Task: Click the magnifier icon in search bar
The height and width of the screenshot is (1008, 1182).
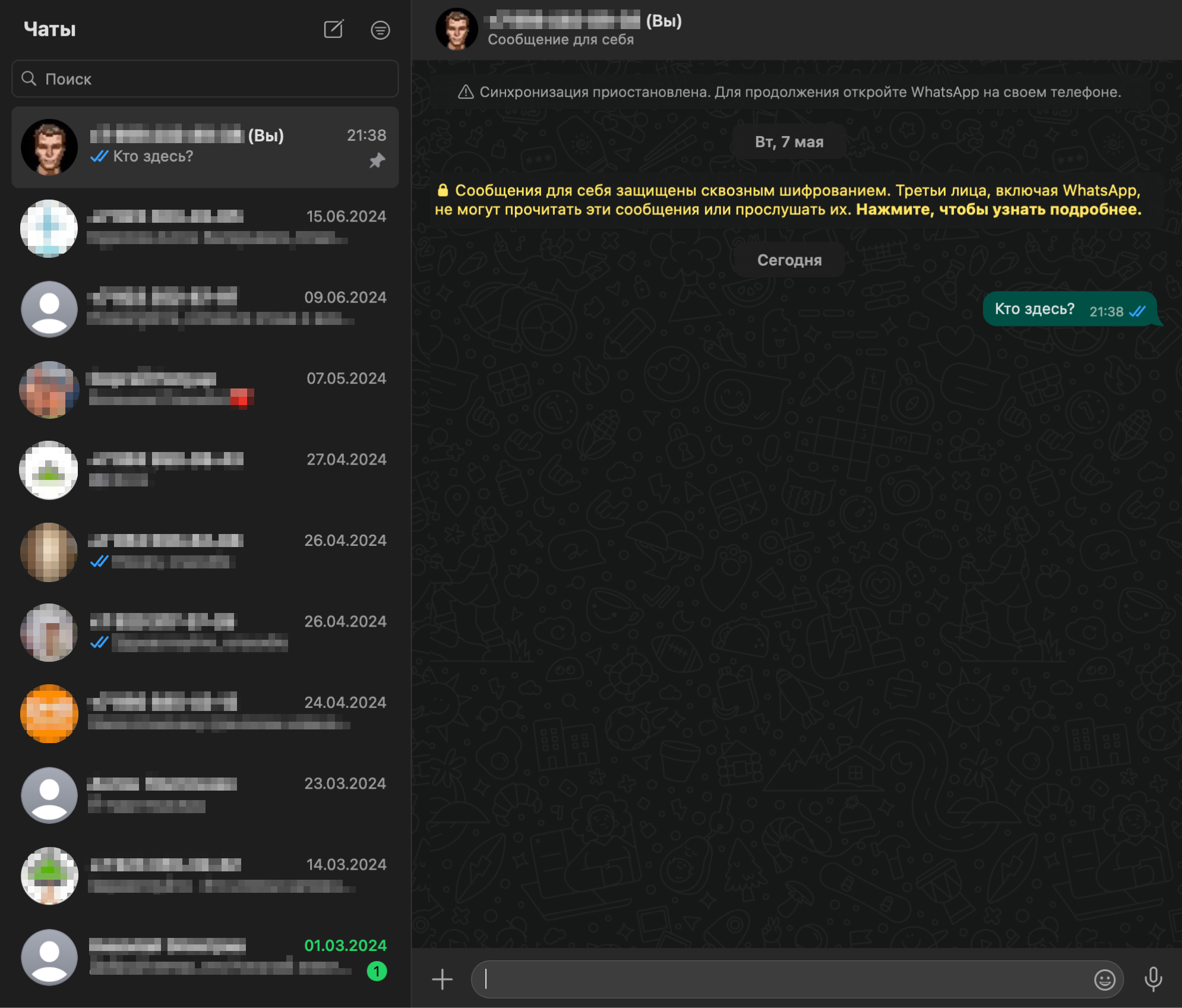Action: click(29, 78)
